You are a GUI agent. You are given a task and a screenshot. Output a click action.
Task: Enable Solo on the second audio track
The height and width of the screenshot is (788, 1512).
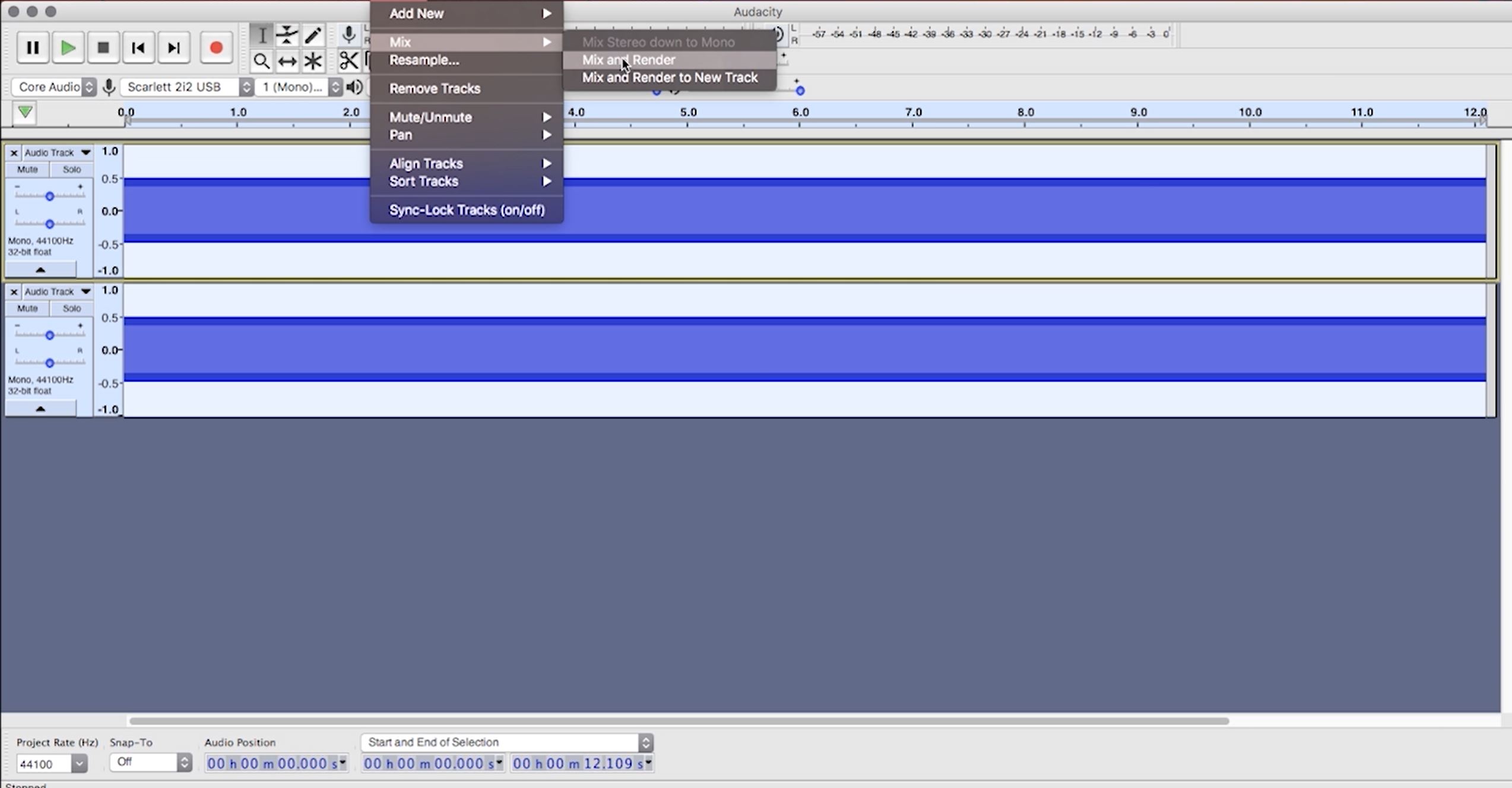71,308
